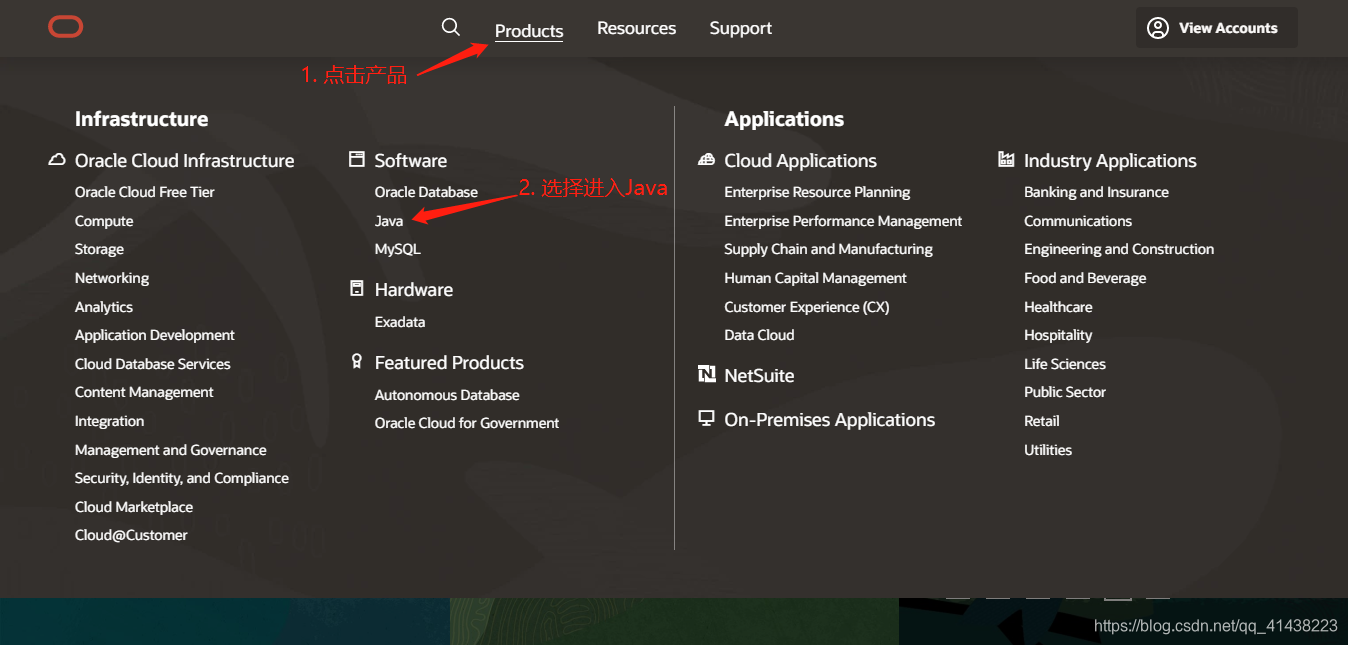Image resolution: width=1348 pixels, height=645 pixels.
Task: Go to Cloud Database Services
Action: [x=153, y=364]
